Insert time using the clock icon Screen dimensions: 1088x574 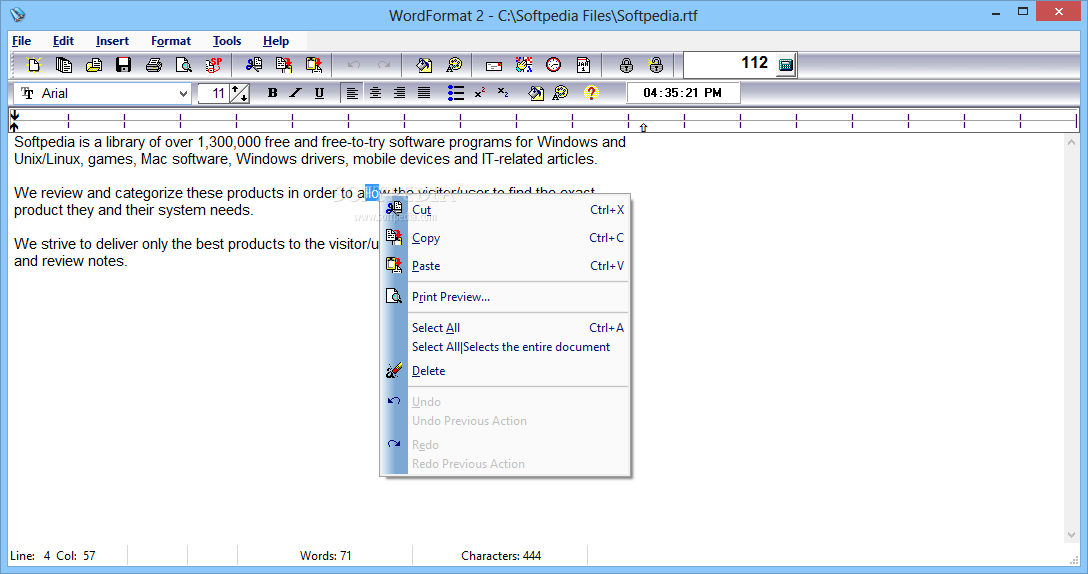point(553,65)
